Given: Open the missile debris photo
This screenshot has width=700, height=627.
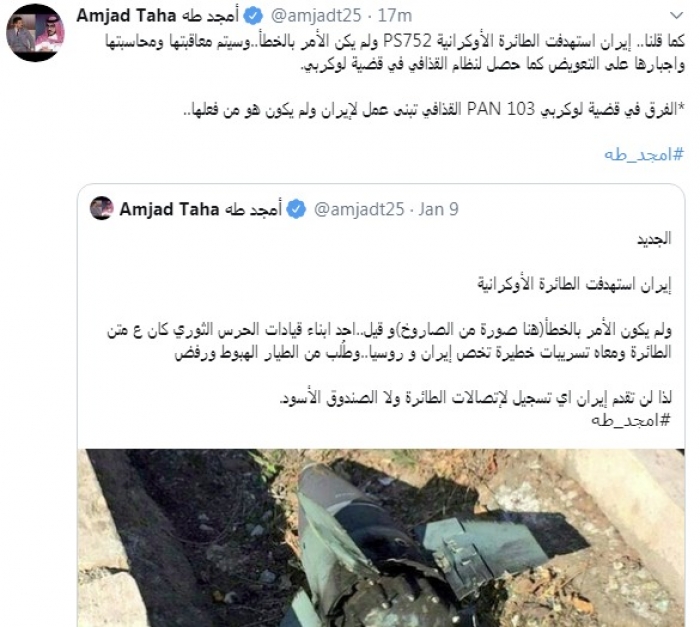Looking at the screenshot, I should [381, 538].
